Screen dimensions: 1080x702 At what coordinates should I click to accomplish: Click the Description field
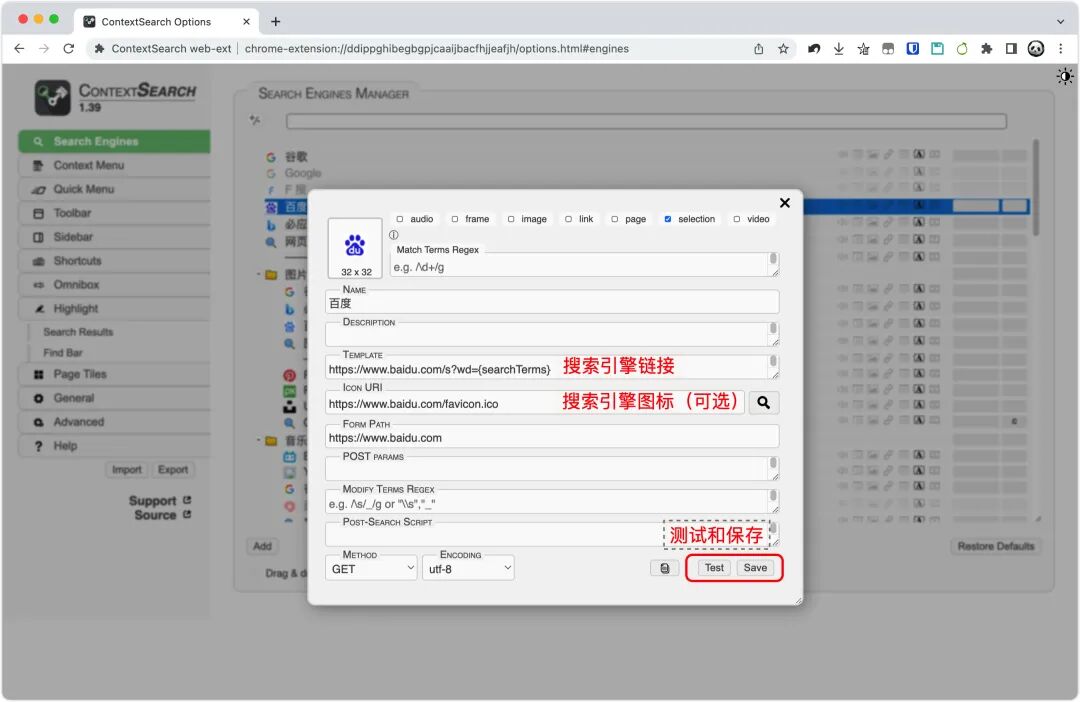[552, 335]
